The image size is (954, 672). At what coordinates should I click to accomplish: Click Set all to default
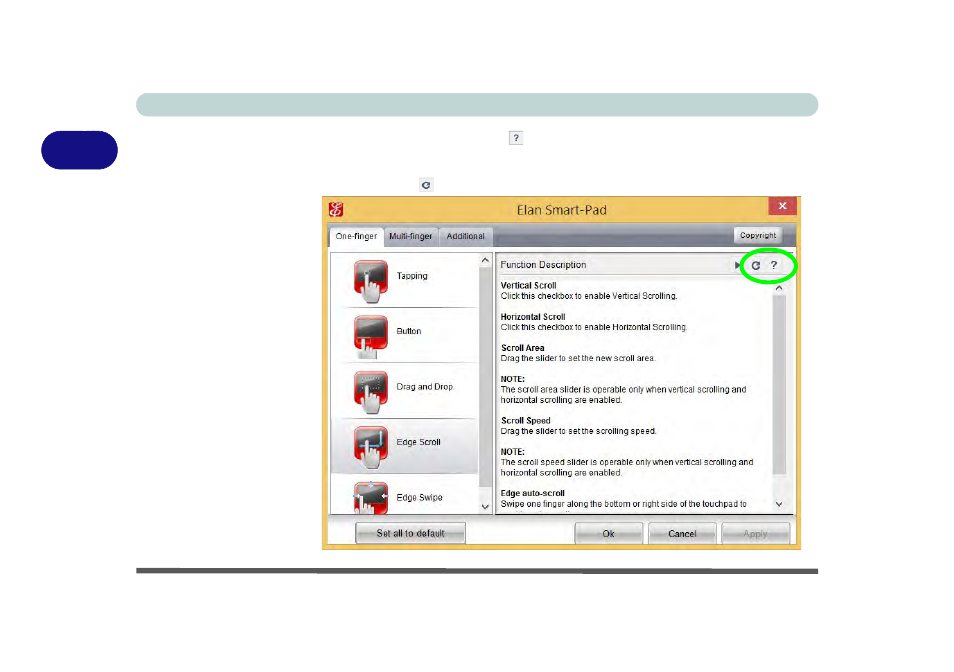tap(411, 533)
